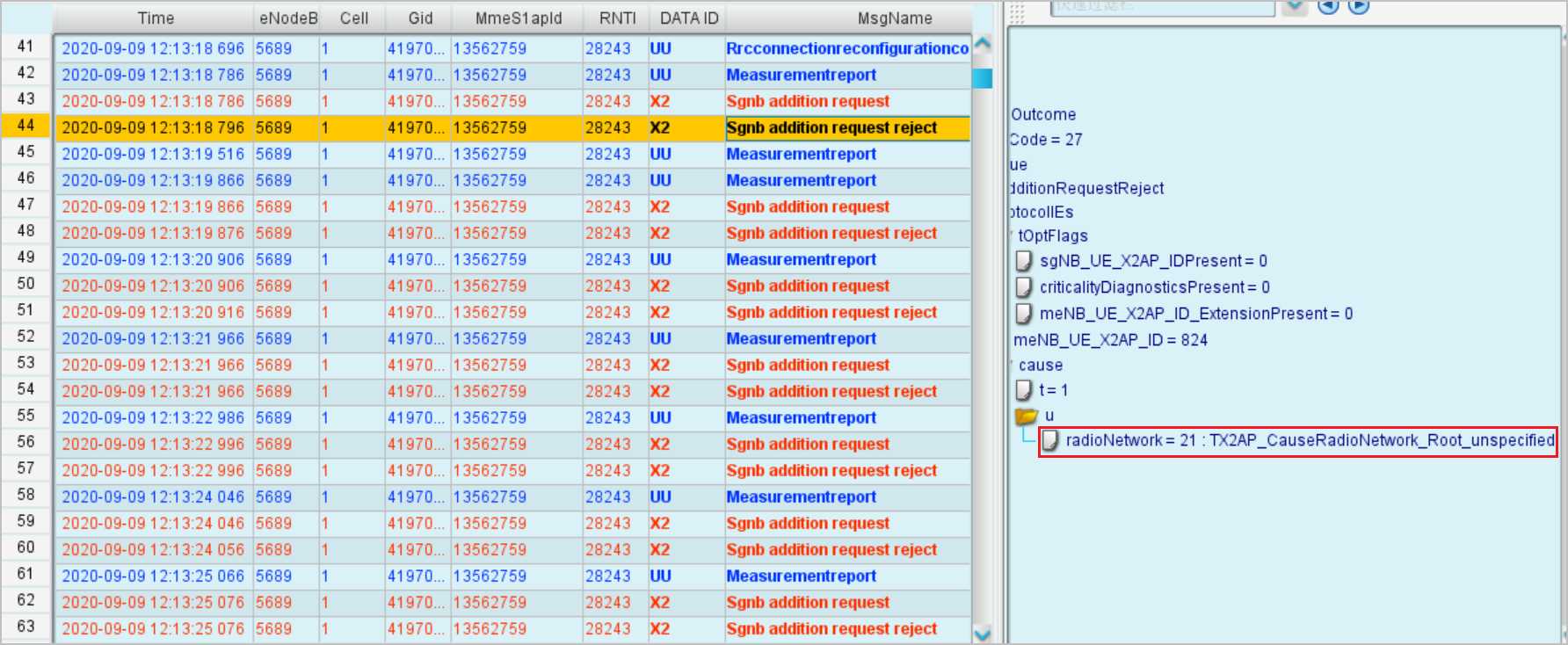Click the DATA ID column header
Screen dimensions: 1568x645
coord(688,18)
